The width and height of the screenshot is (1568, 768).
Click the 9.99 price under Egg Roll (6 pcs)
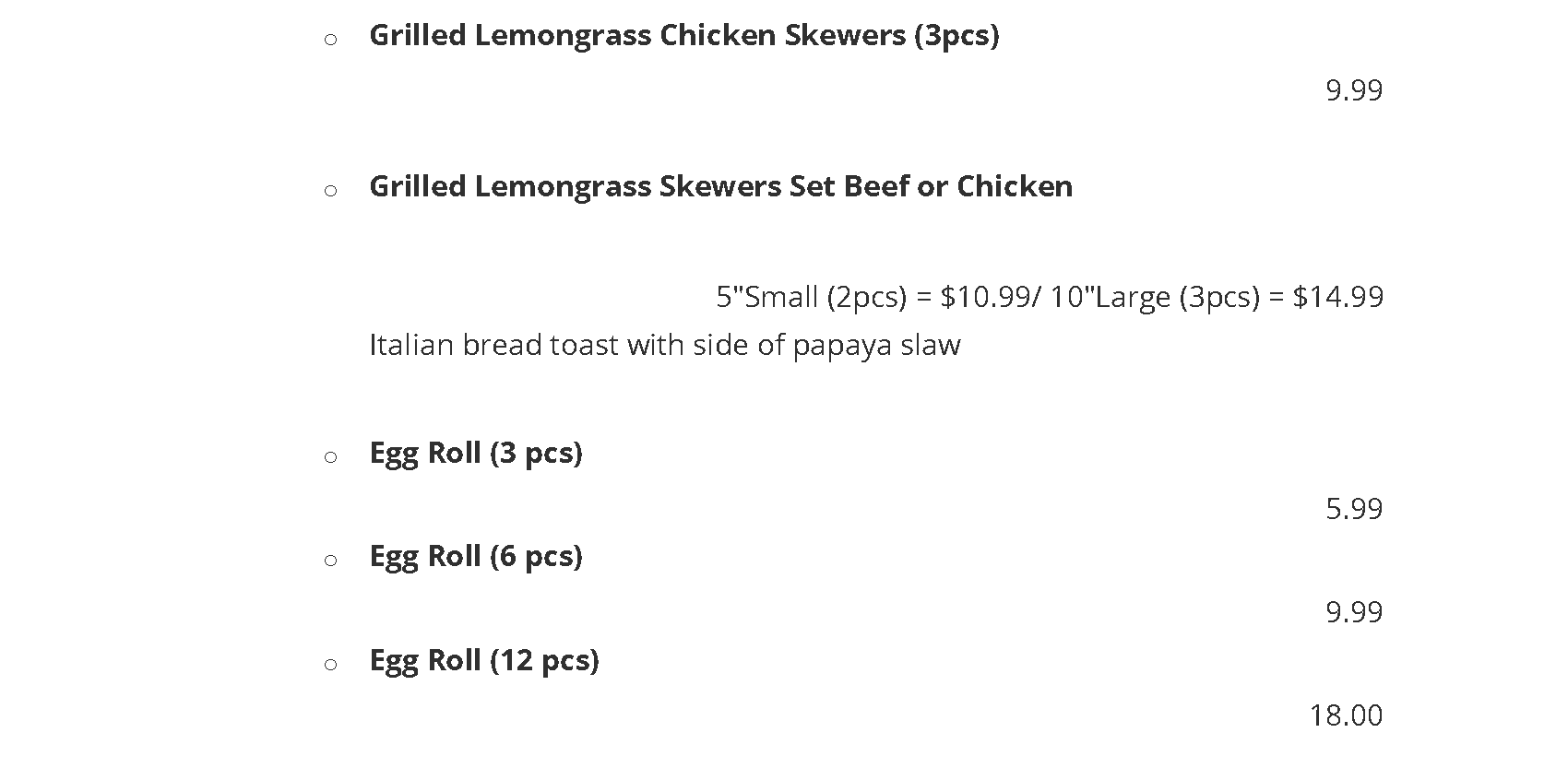pyautogui.click(x=1353, y=612)
